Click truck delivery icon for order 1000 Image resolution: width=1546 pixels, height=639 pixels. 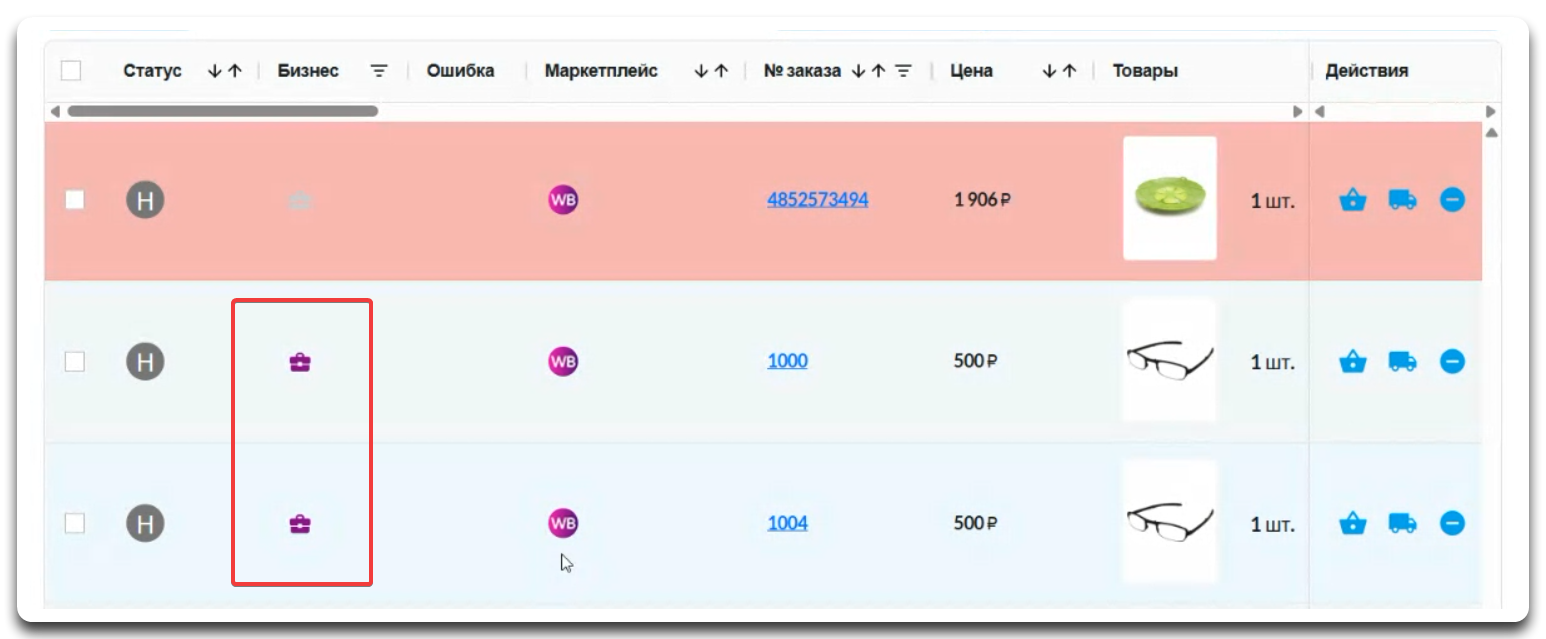pos(1402,361)
